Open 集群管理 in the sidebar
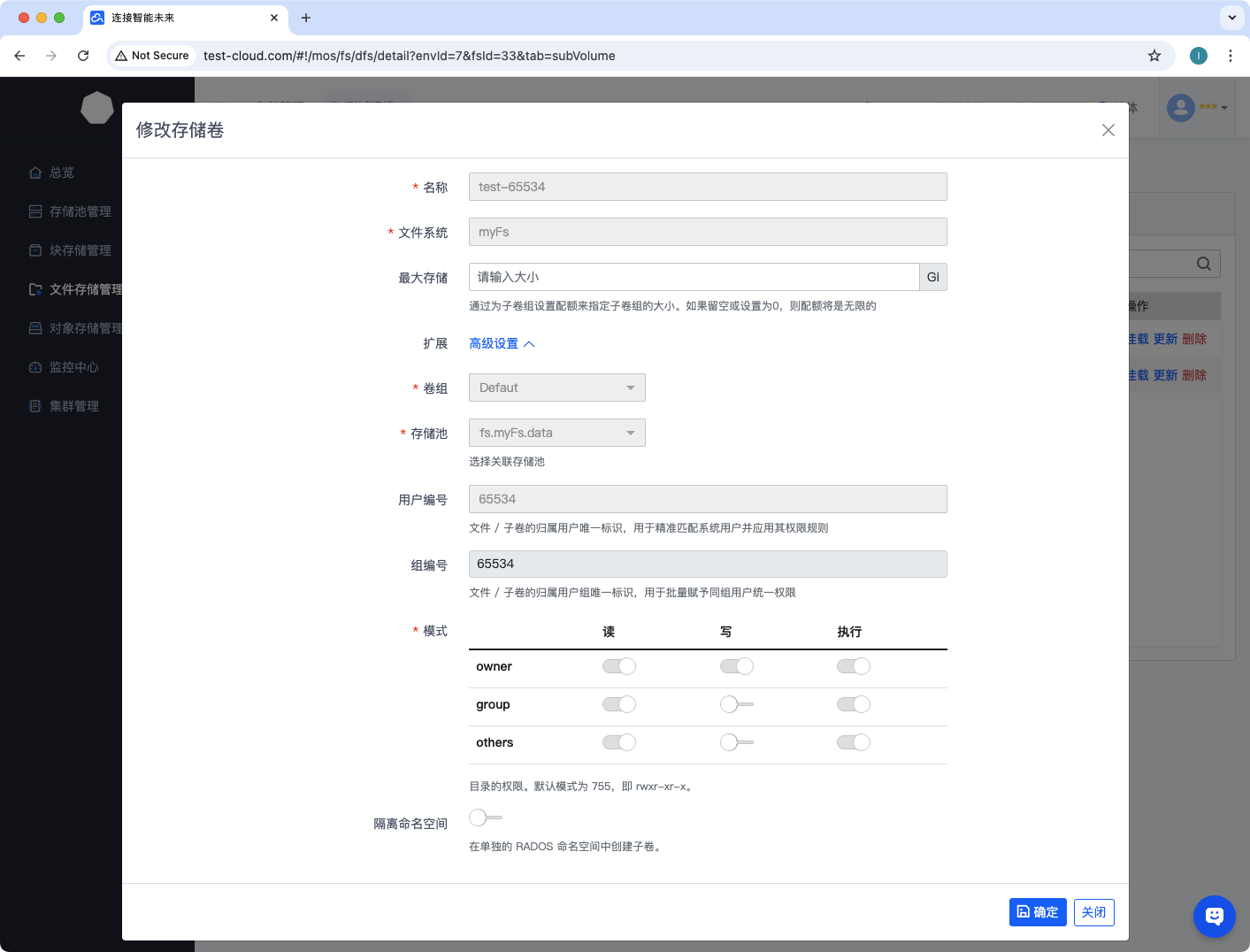The height and width of the screenshot is (952, 1250). [x=73, y=406]
